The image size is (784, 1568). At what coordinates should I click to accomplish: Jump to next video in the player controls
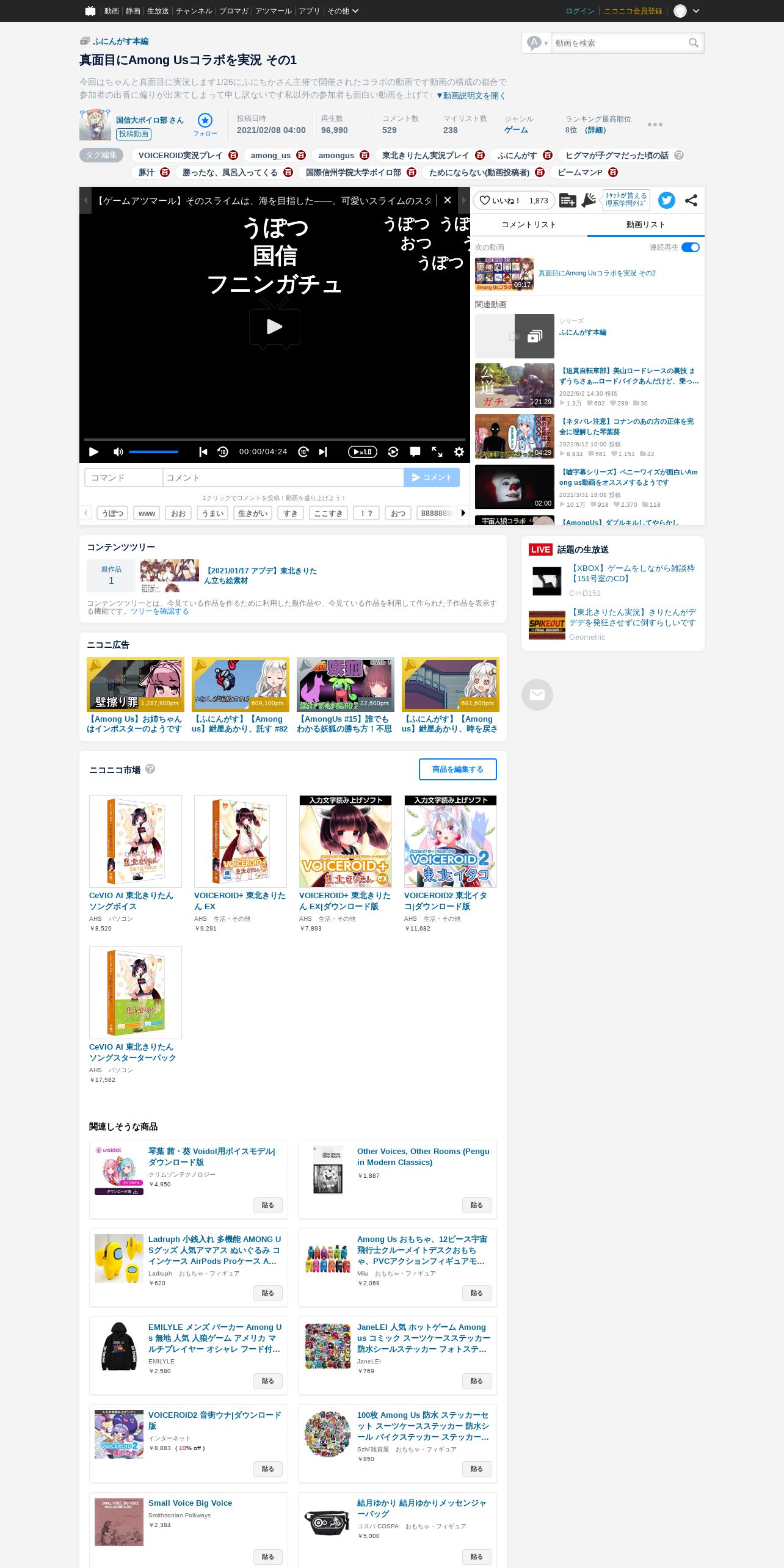[323, 452]
